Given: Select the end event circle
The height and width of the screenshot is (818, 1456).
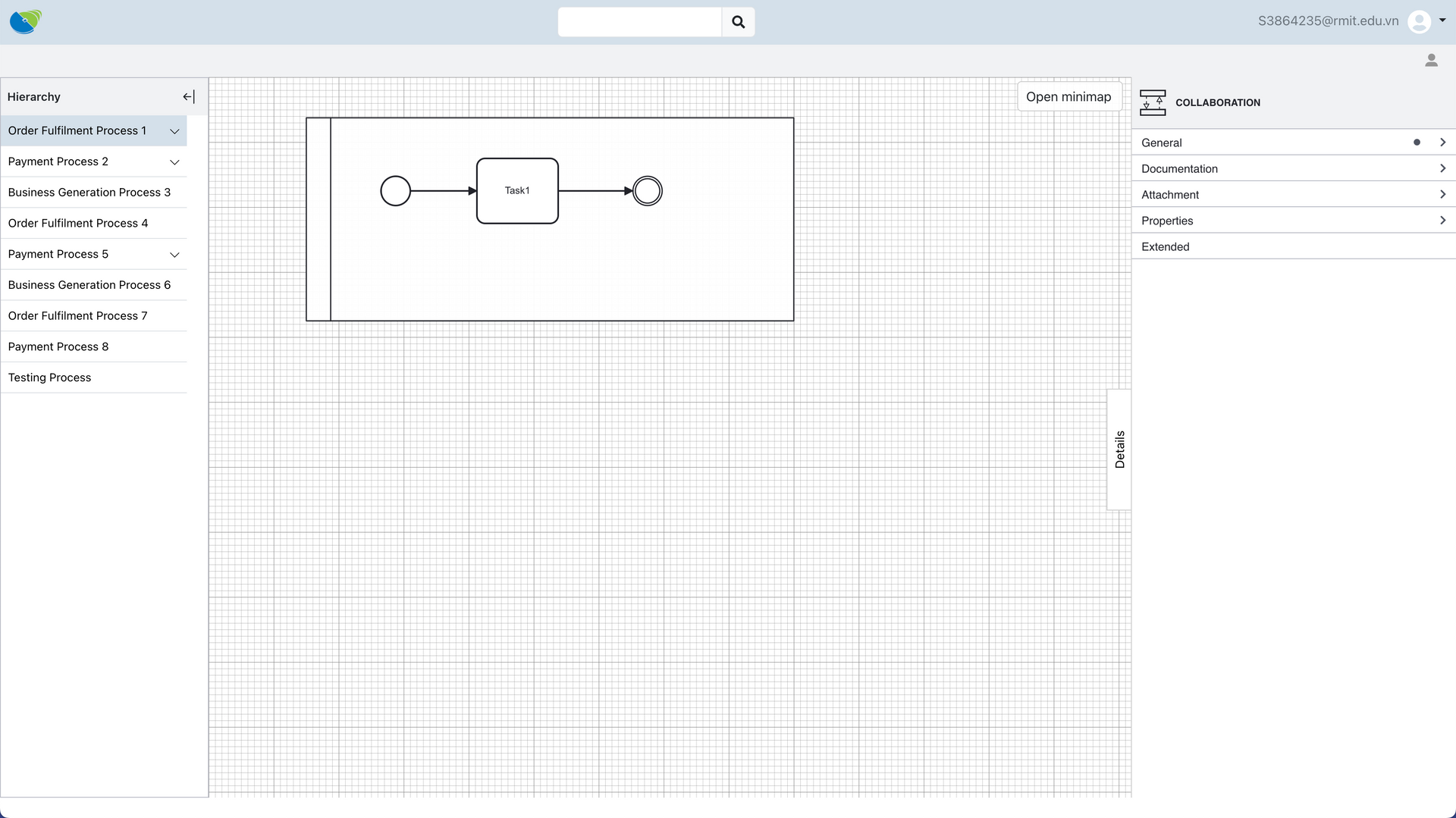Looking at the screenshot, I should click(x=648, y=191).
